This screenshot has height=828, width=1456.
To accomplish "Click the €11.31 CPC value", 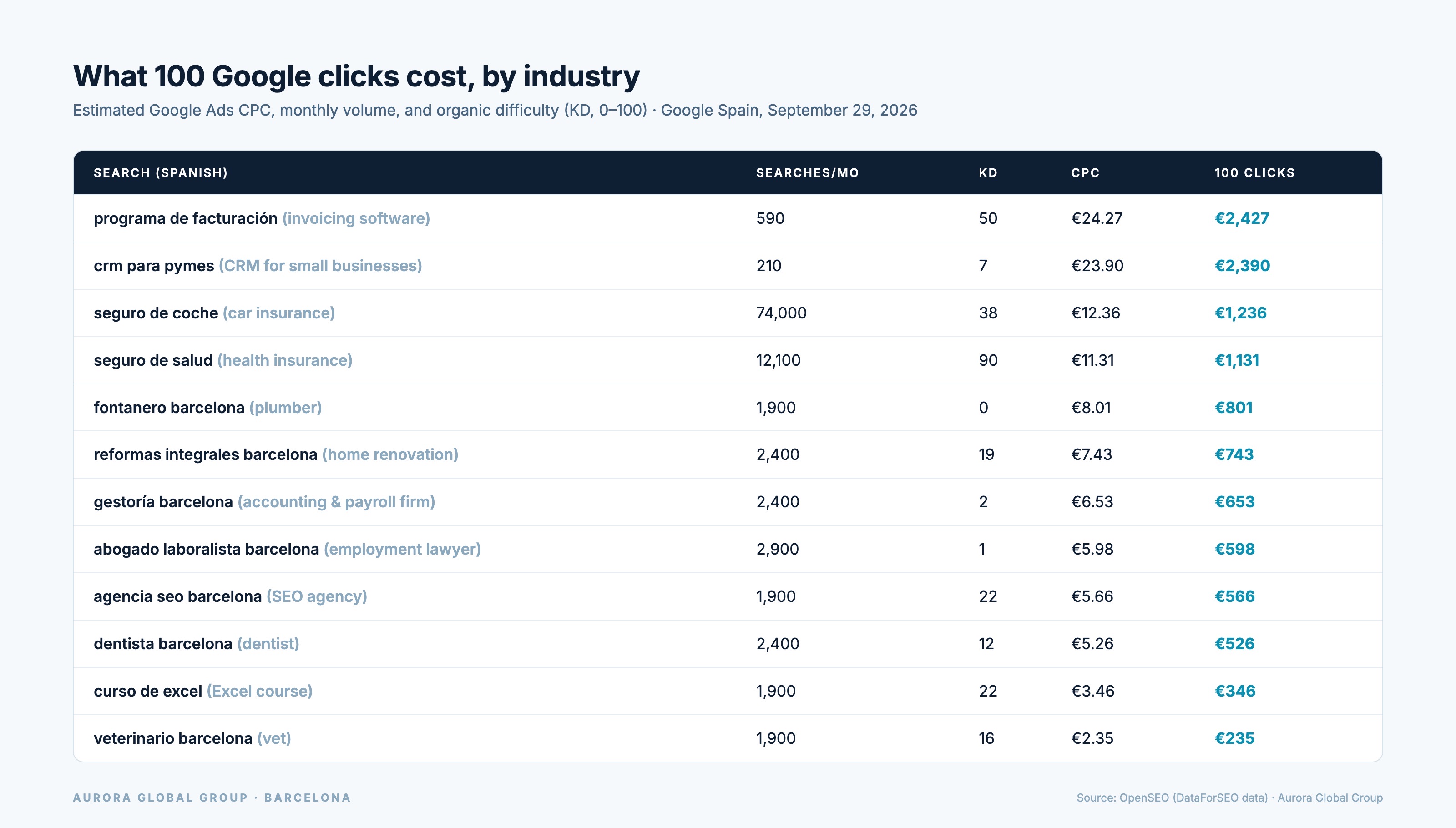I will point(1092,360).
